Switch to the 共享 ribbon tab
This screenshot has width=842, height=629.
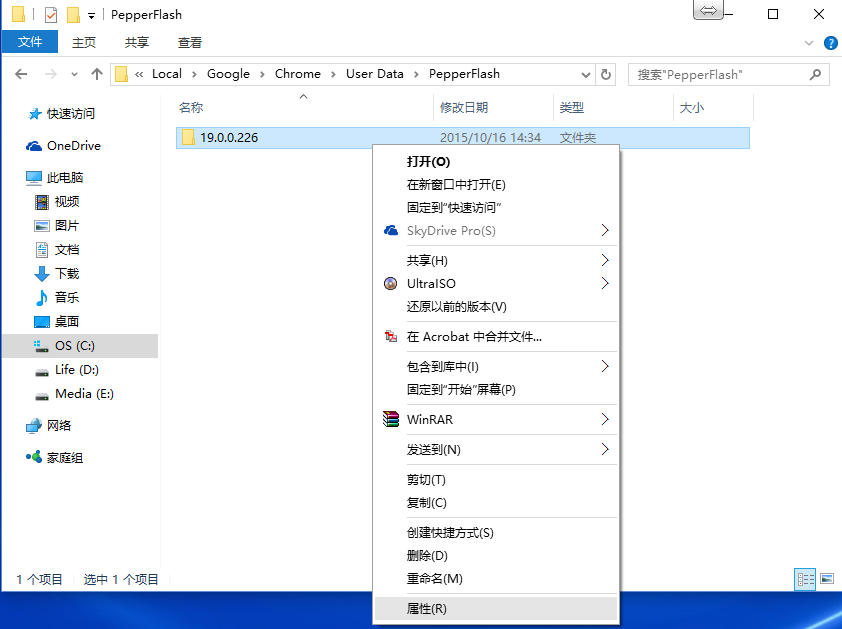[136, 42]
